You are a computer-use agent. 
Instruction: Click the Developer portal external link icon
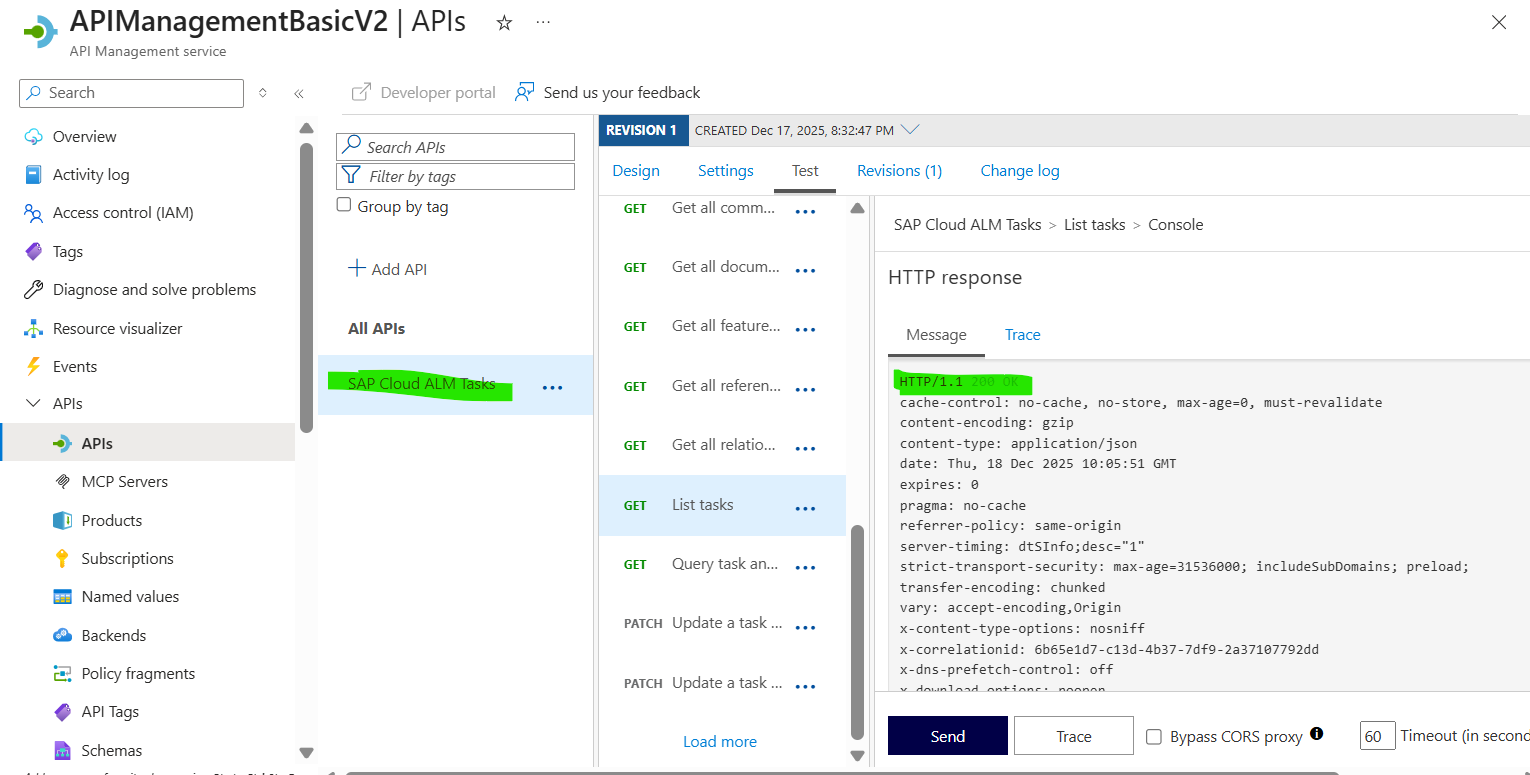(x=361, y=92)
